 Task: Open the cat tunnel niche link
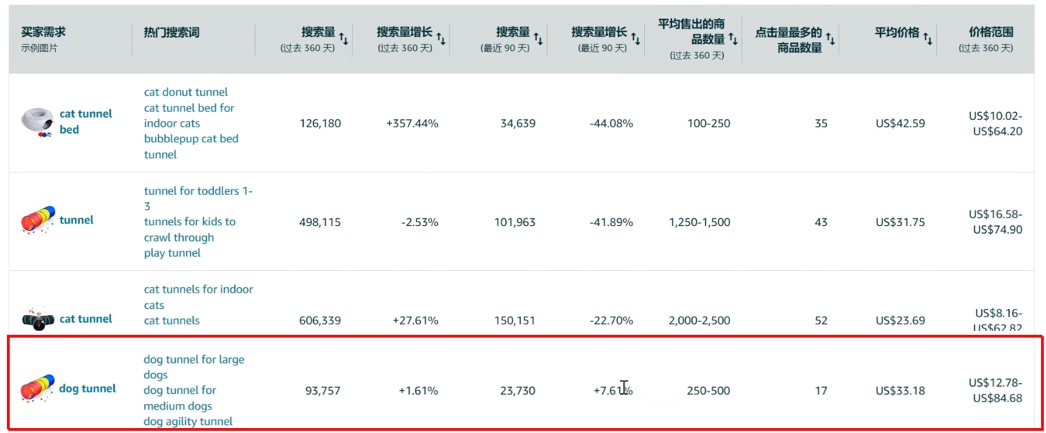85,319
